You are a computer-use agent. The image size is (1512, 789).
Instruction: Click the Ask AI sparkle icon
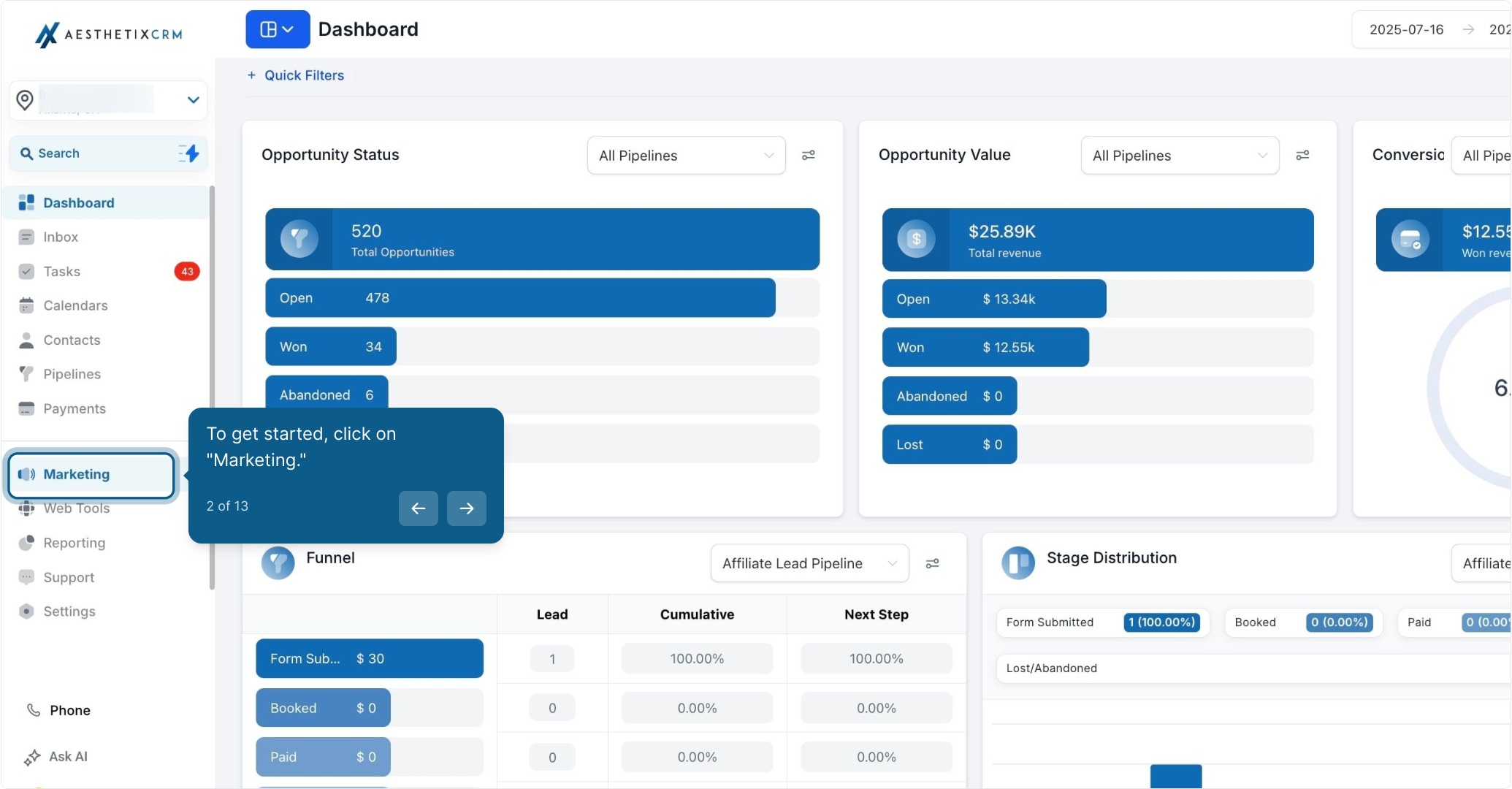tap(32, 758)
